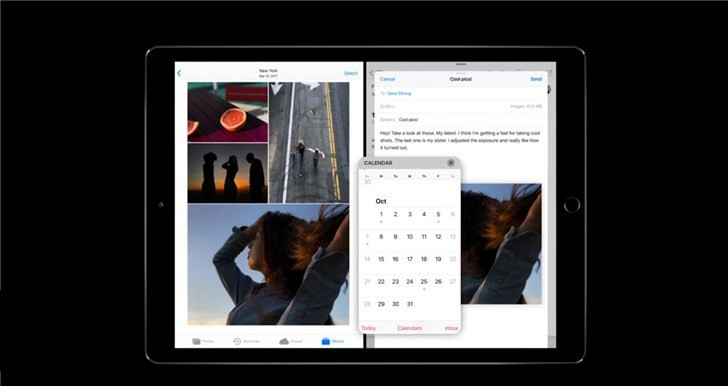Select October 23 in the calendar
This screenshot has height=386, width=728.
pyautogui.click(x=395, y=281)
